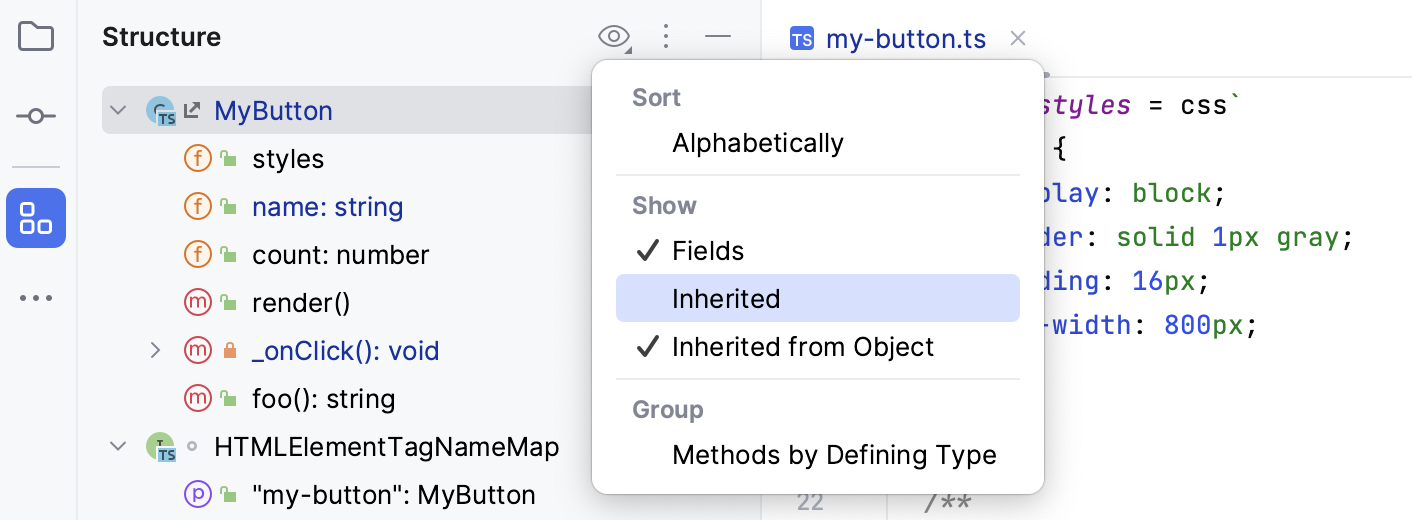1412x520 pixels.
Task: Sort structure Alphabetically
Action: tap(758, 143)
